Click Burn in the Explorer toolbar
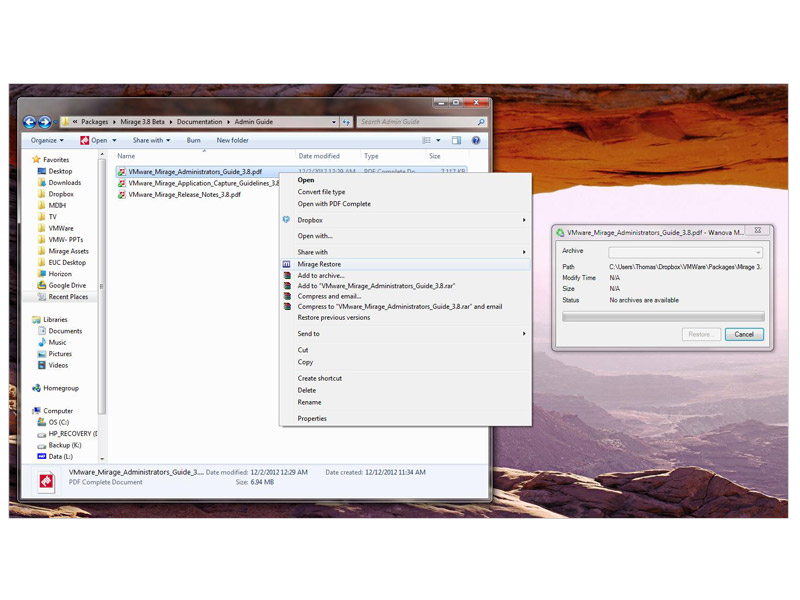 (193, 140)
